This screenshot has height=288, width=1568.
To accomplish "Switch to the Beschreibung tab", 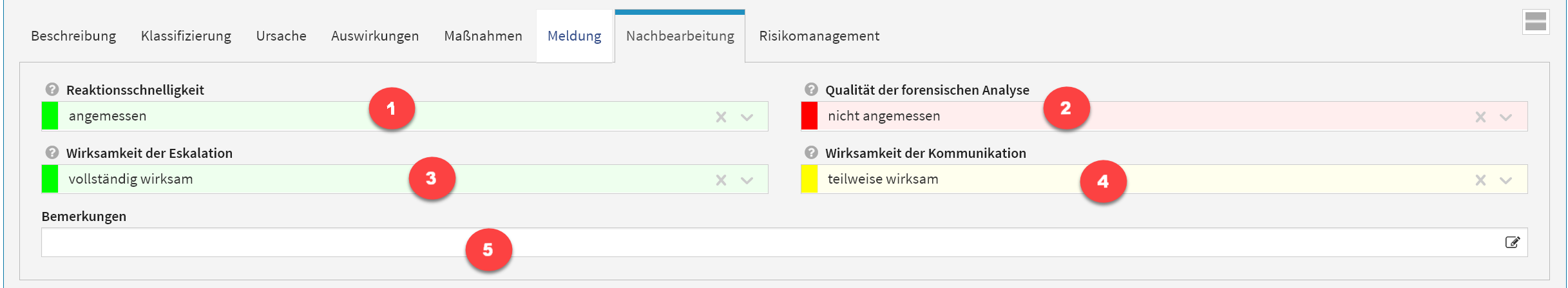I will [x=73, y=36].
